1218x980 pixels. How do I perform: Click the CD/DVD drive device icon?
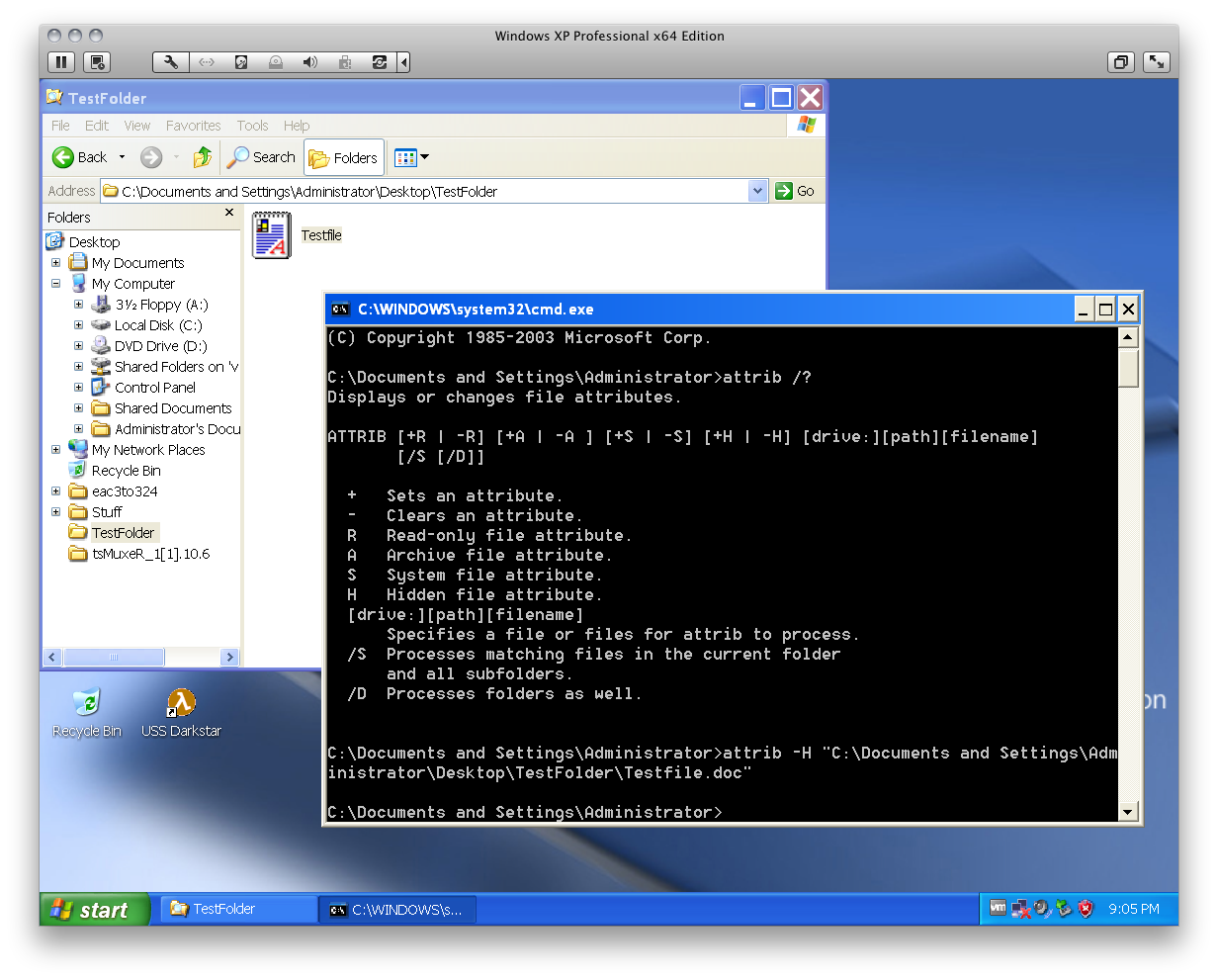pos(276,62)
